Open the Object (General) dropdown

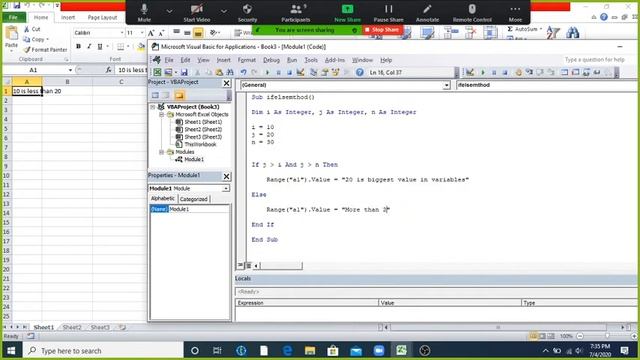[x=447, y=85]
